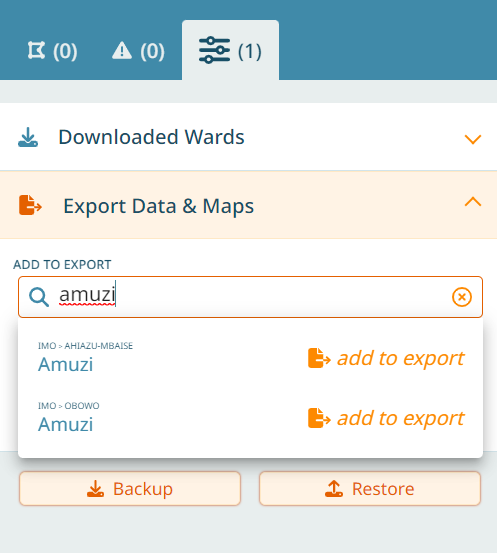
Task: Open the polygon areas tab
Action: 53,50
